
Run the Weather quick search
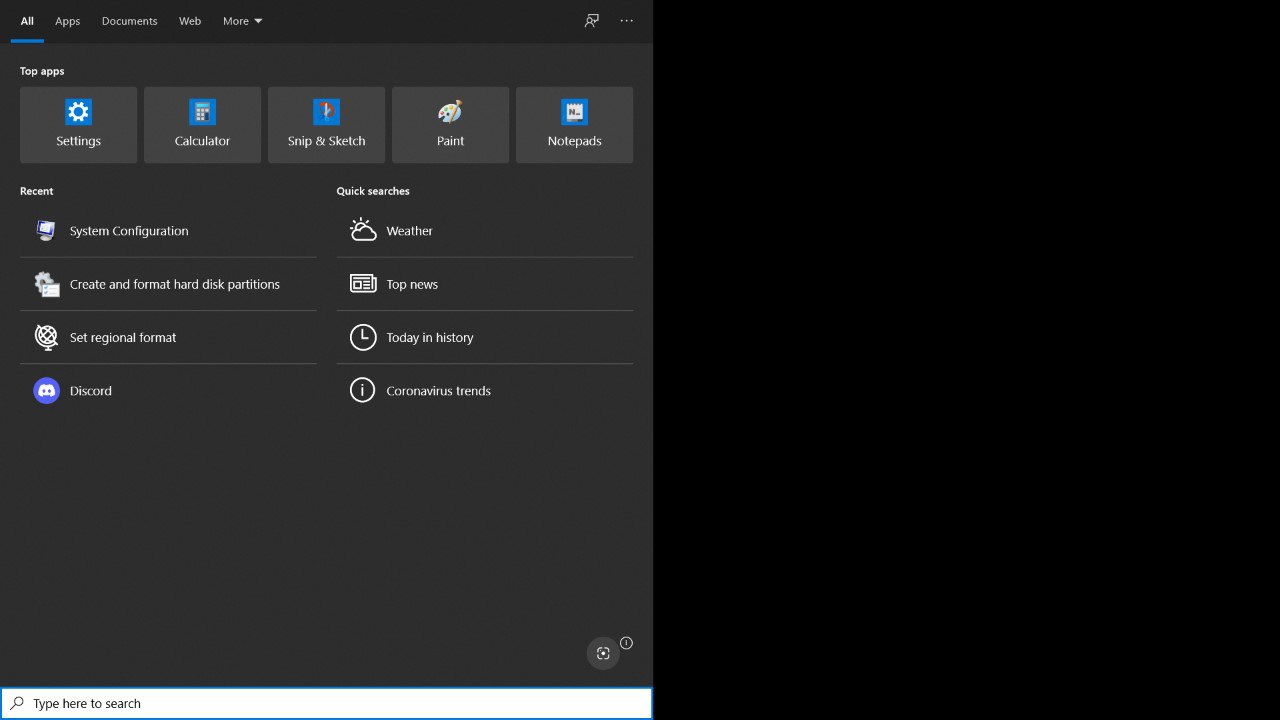tap(485, 230)
